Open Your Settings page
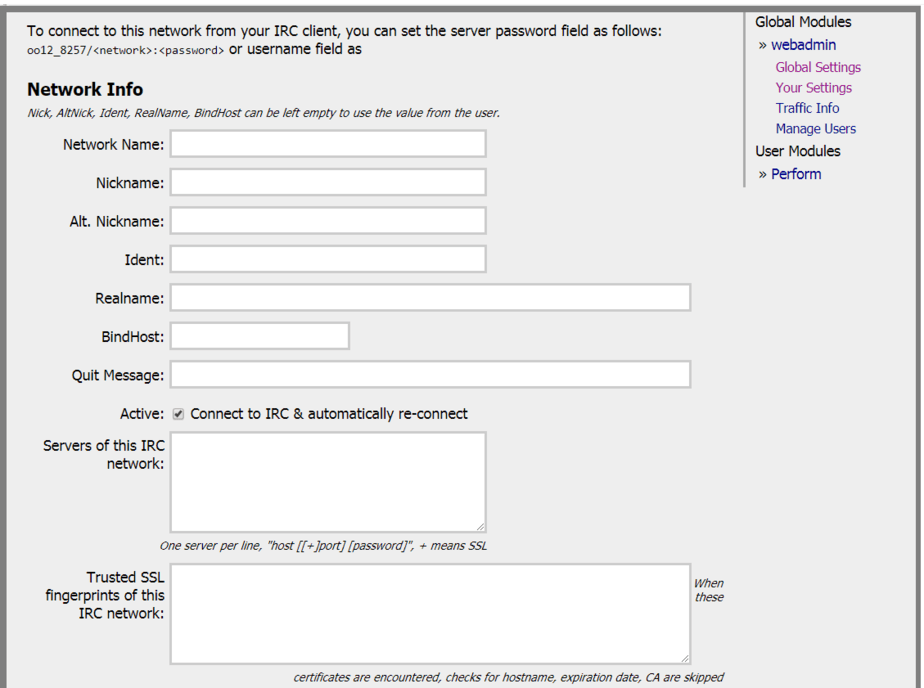 (813, 87)
